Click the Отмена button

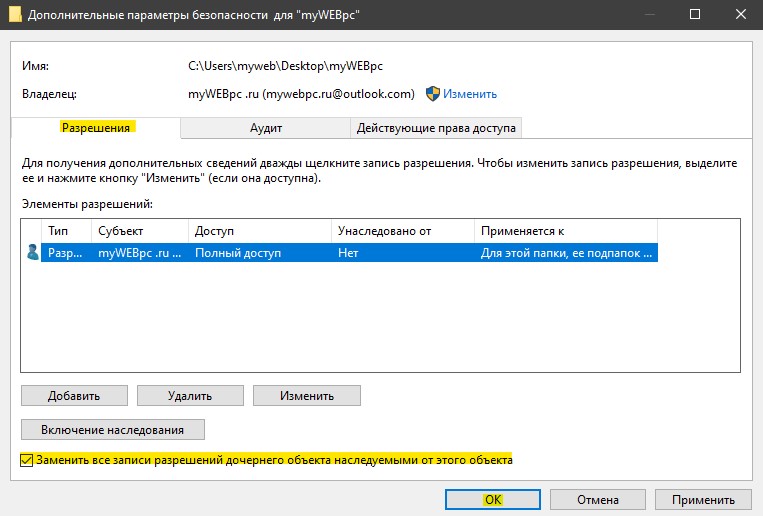pos(598,500)
